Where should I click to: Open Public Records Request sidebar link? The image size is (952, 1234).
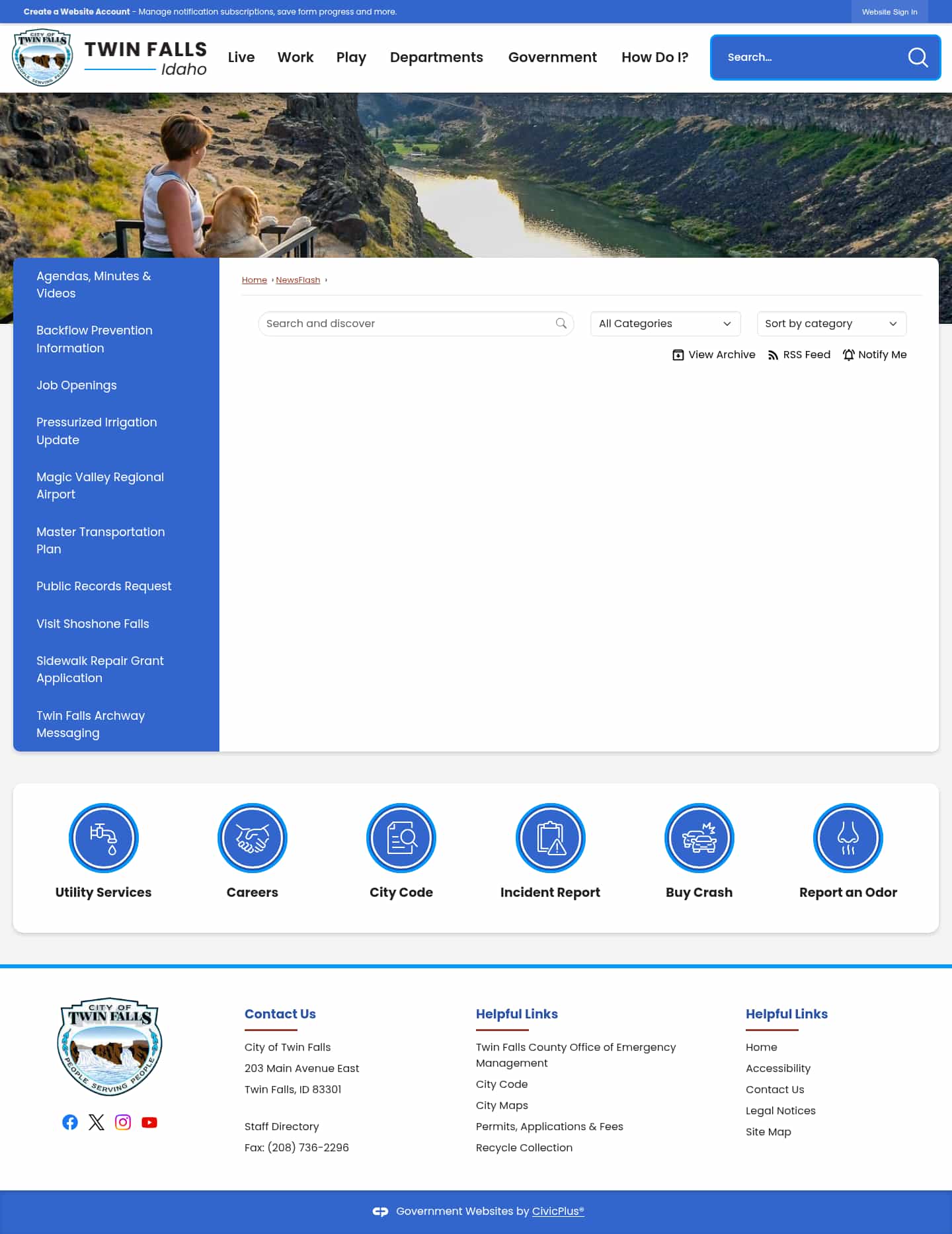pos(104,586)
